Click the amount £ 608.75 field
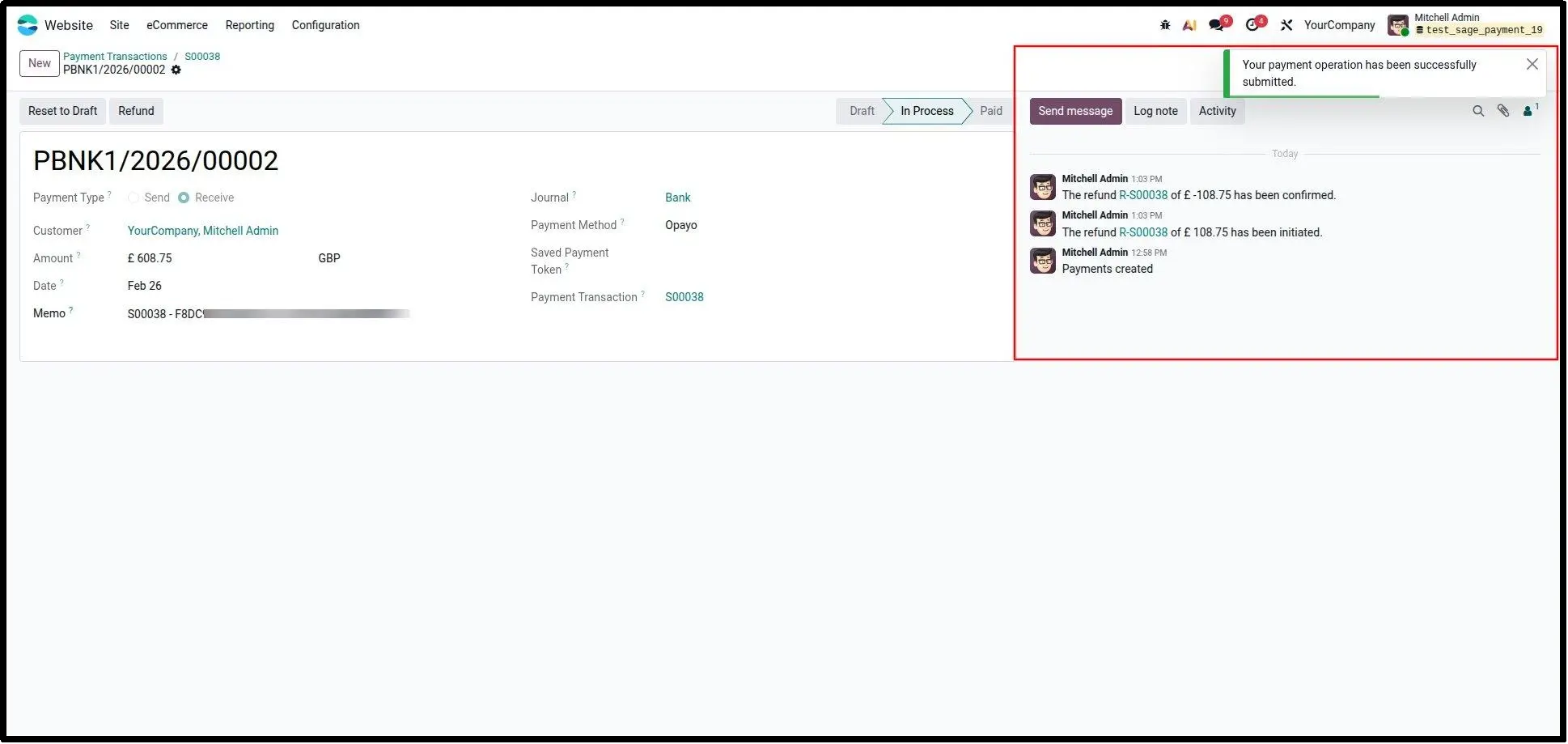This screenshot has height=744, width=1568. (150, 259)
